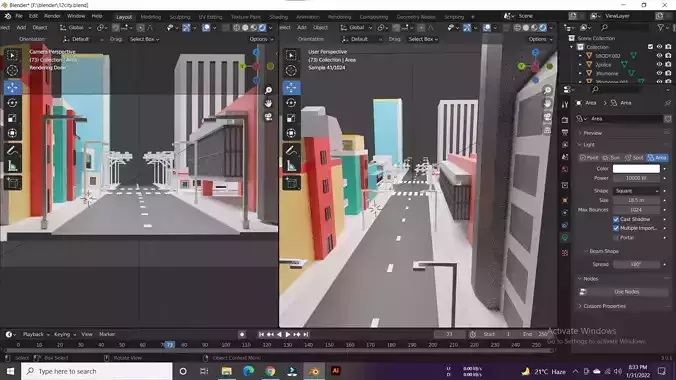The image size is (676, 380).
Task: Collapse the Light panel
Action: point(588,144)
